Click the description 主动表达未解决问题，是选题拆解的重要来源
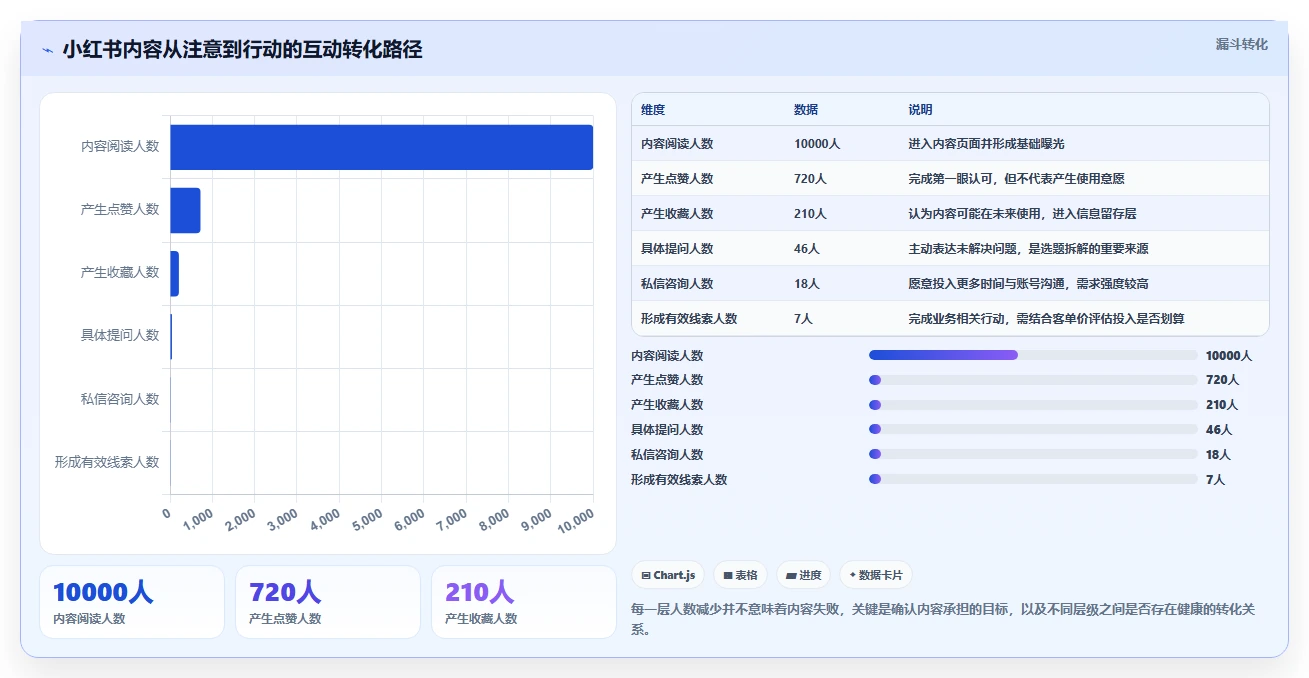This screenshot has width=1309, height=678. point(1028,249)
